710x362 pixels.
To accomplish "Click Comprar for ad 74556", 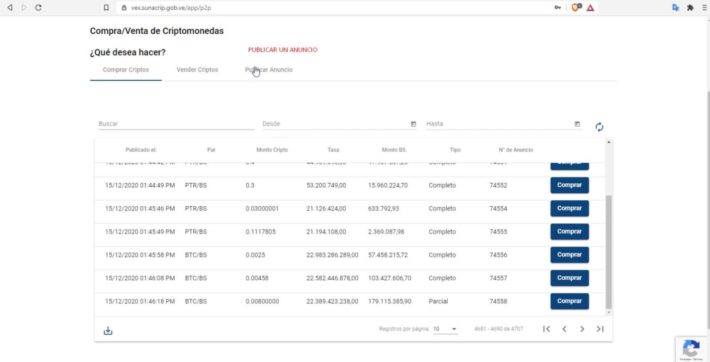I will pyautogui.click(x=569, y=255).
